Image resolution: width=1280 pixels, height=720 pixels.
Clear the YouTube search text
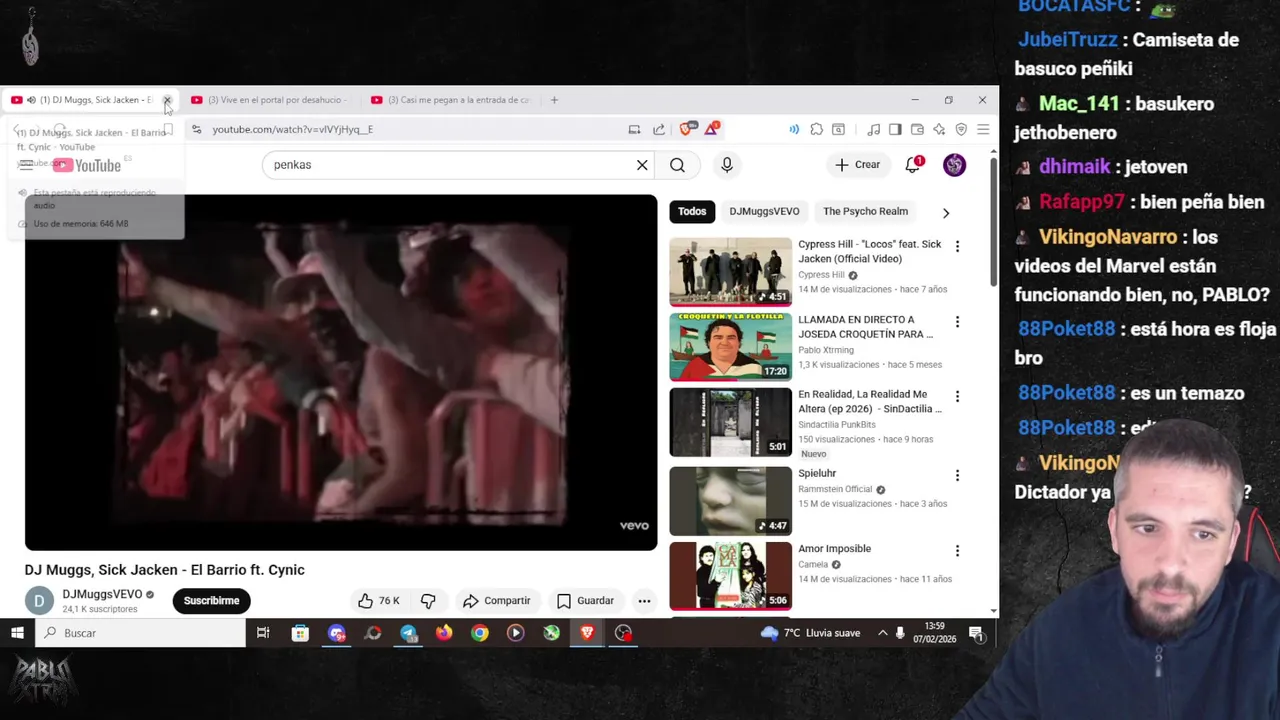coord(642,165)
